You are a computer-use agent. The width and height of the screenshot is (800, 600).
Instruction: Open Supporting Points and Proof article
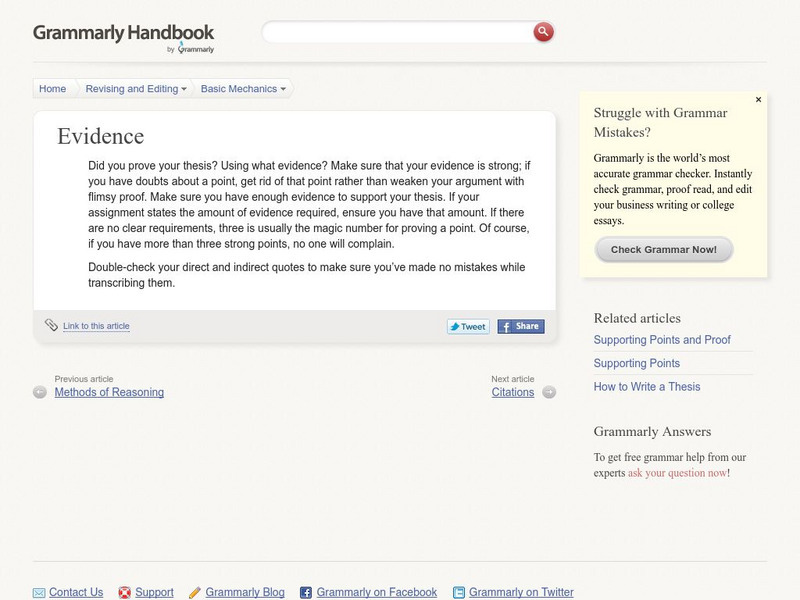pos(662,340)
